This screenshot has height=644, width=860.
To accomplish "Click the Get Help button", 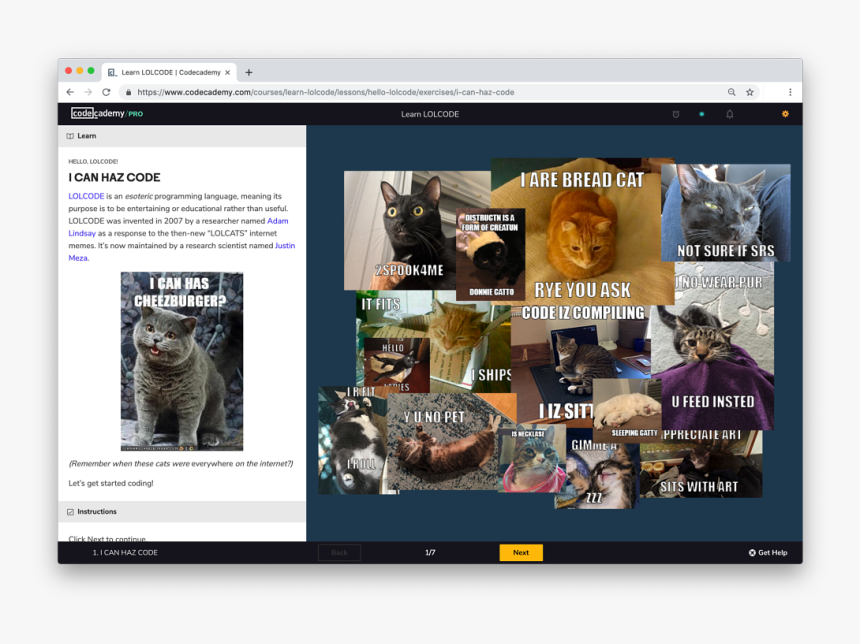I will pos(768,553).
